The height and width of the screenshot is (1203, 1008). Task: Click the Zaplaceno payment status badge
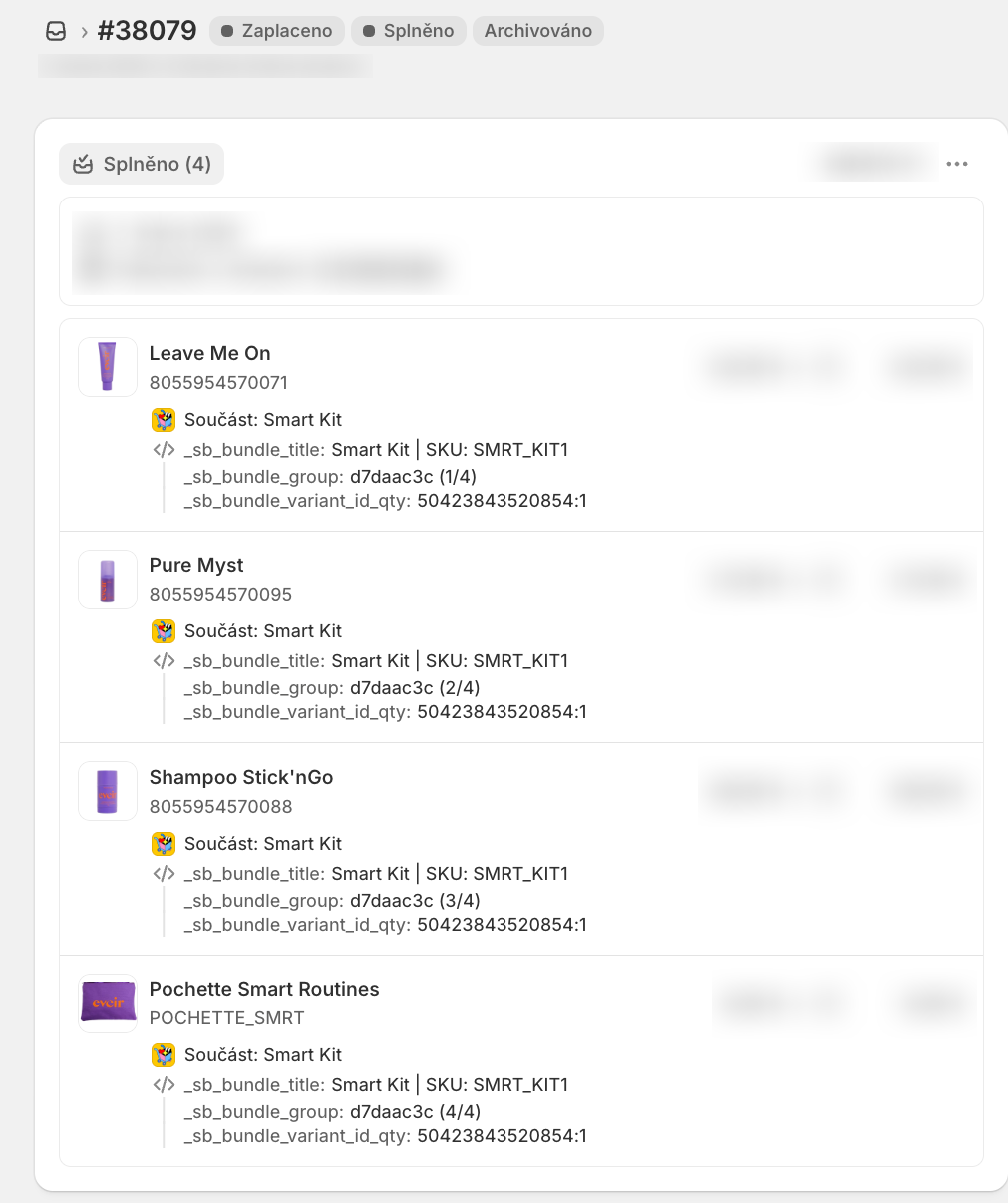click(x=277, y=31)
